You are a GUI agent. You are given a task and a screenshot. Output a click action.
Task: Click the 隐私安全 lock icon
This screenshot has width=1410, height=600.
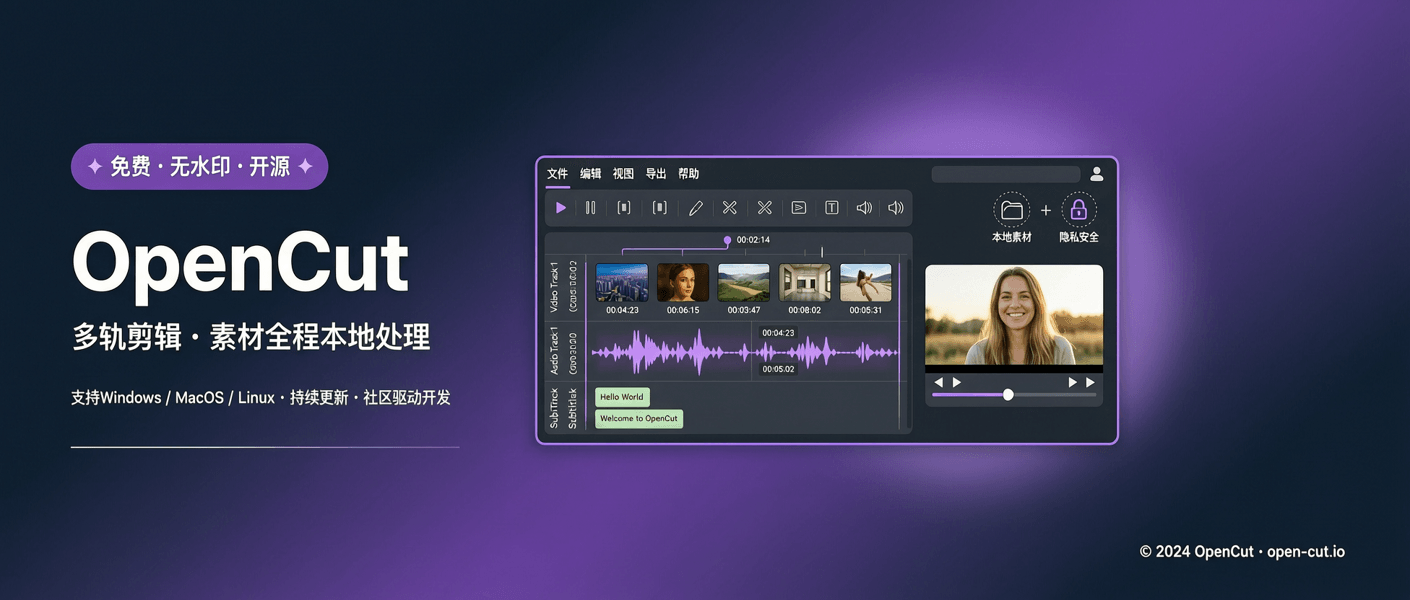click(1079, 210)
